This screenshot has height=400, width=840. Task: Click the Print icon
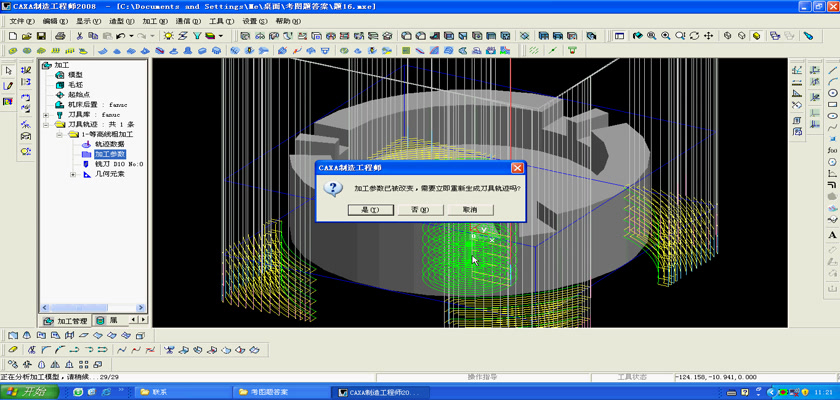pyautogui.click(x=61, y=36)
